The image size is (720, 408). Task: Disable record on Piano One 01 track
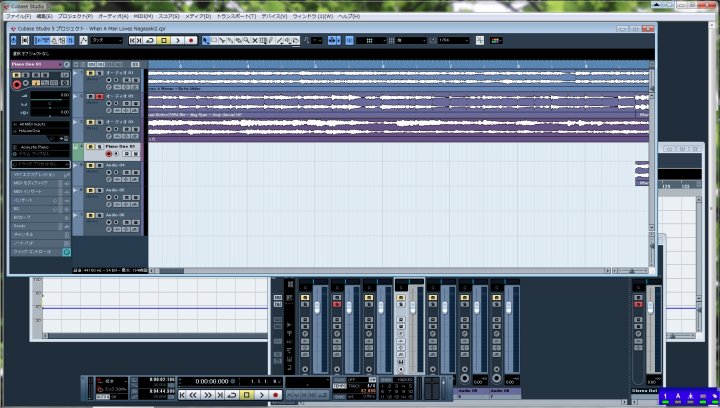109,154
